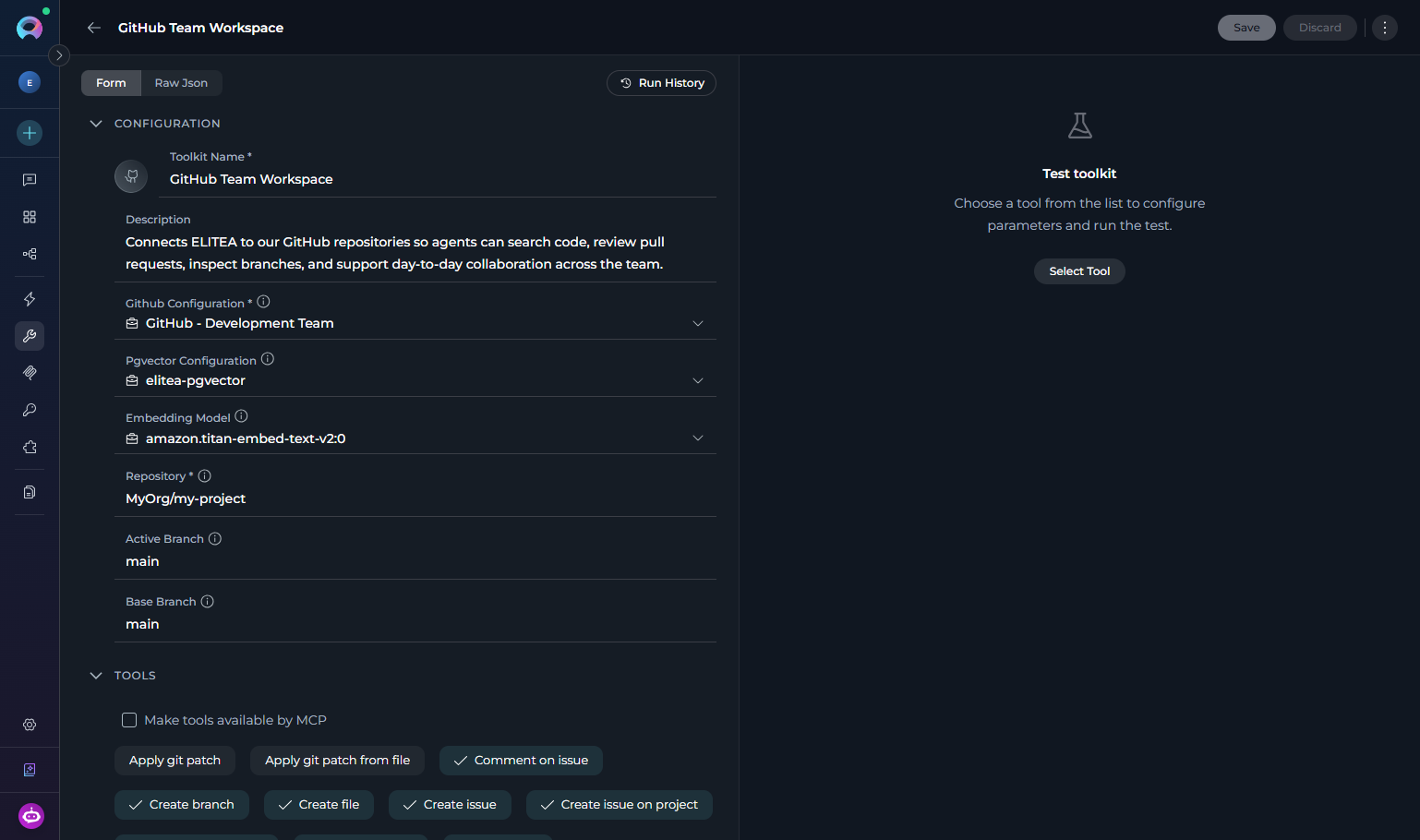
Task: Deselect the Create issue tool
Action: coord(450,805)
